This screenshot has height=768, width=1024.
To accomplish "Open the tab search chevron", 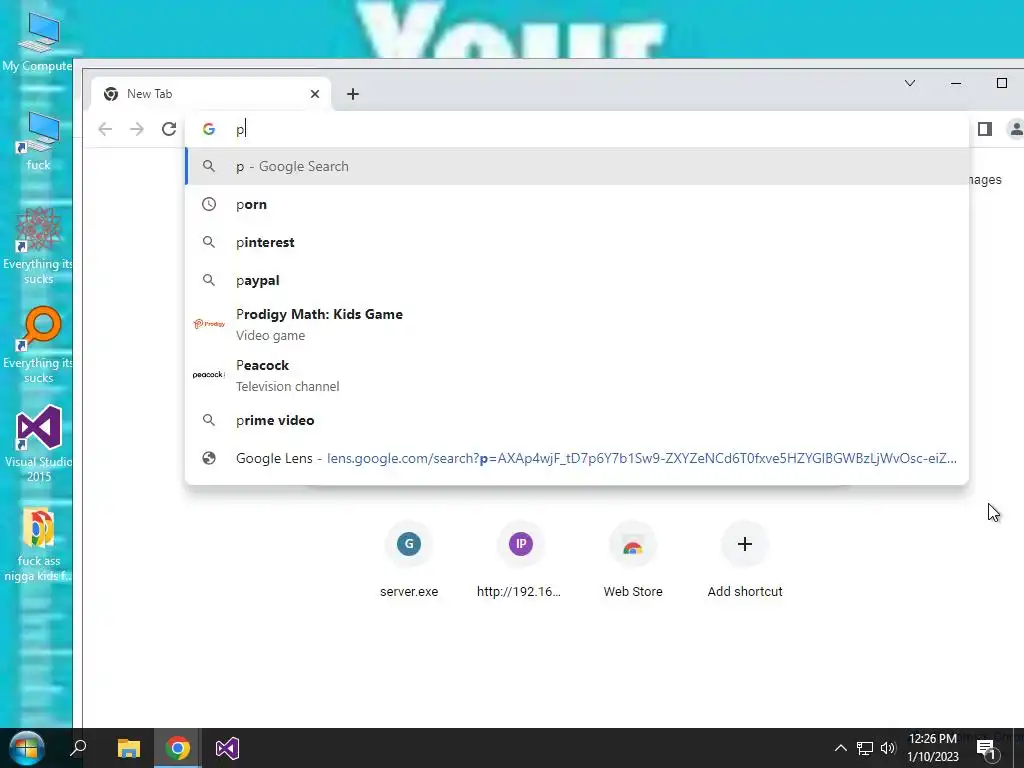I will 910,83.
